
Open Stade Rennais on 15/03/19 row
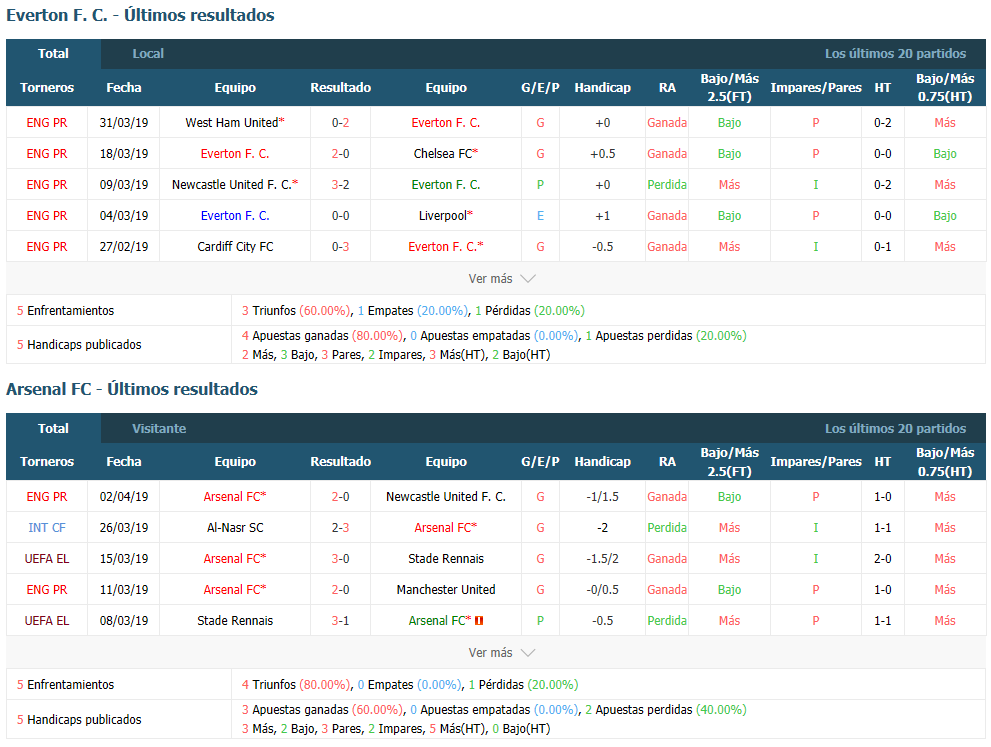pyautogui.click(x=446, y=559)
